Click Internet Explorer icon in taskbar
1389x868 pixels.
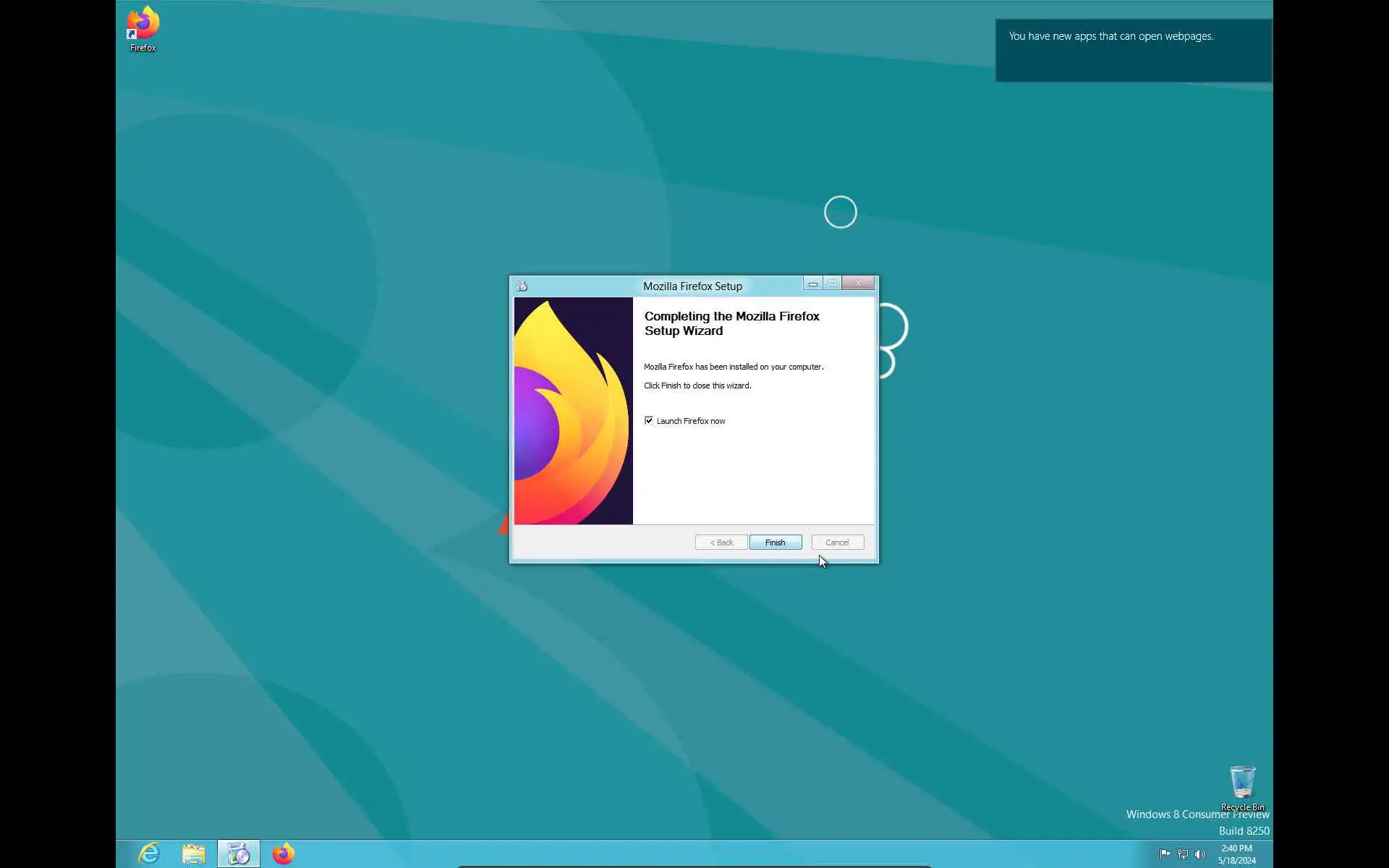click(x=149, y=854)
